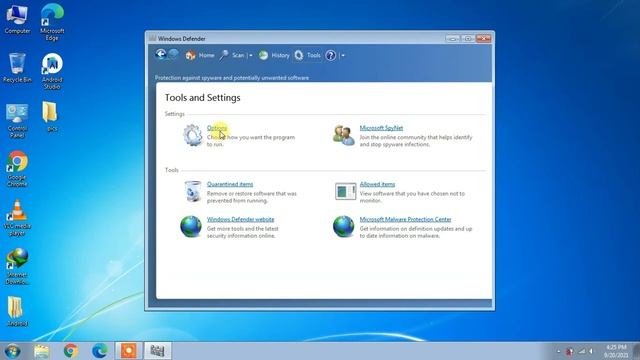Click the Allowed items list icon
Viewport: 640px width, 360px height.
(345, 191)
